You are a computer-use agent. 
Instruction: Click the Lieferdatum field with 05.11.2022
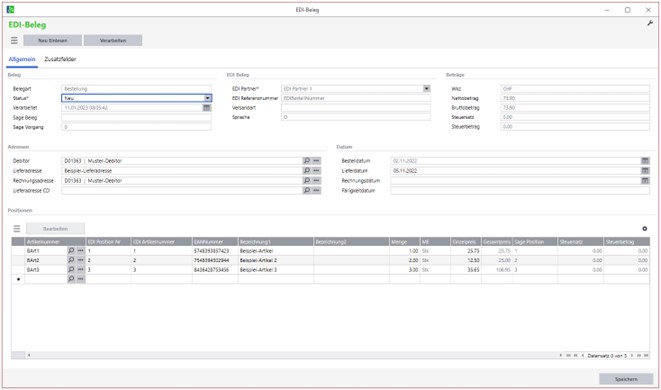pyautogui.click(x=516, y=171)
